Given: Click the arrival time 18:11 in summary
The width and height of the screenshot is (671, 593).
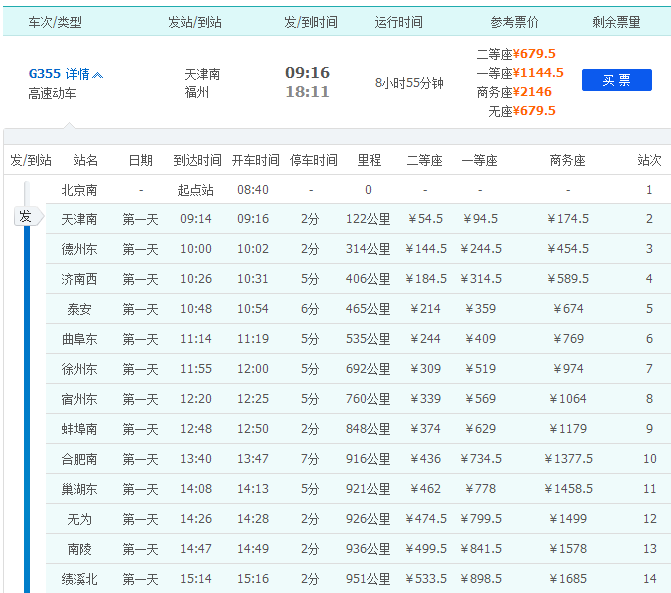Looking at the screenshot, I should (x=308, y=92).
